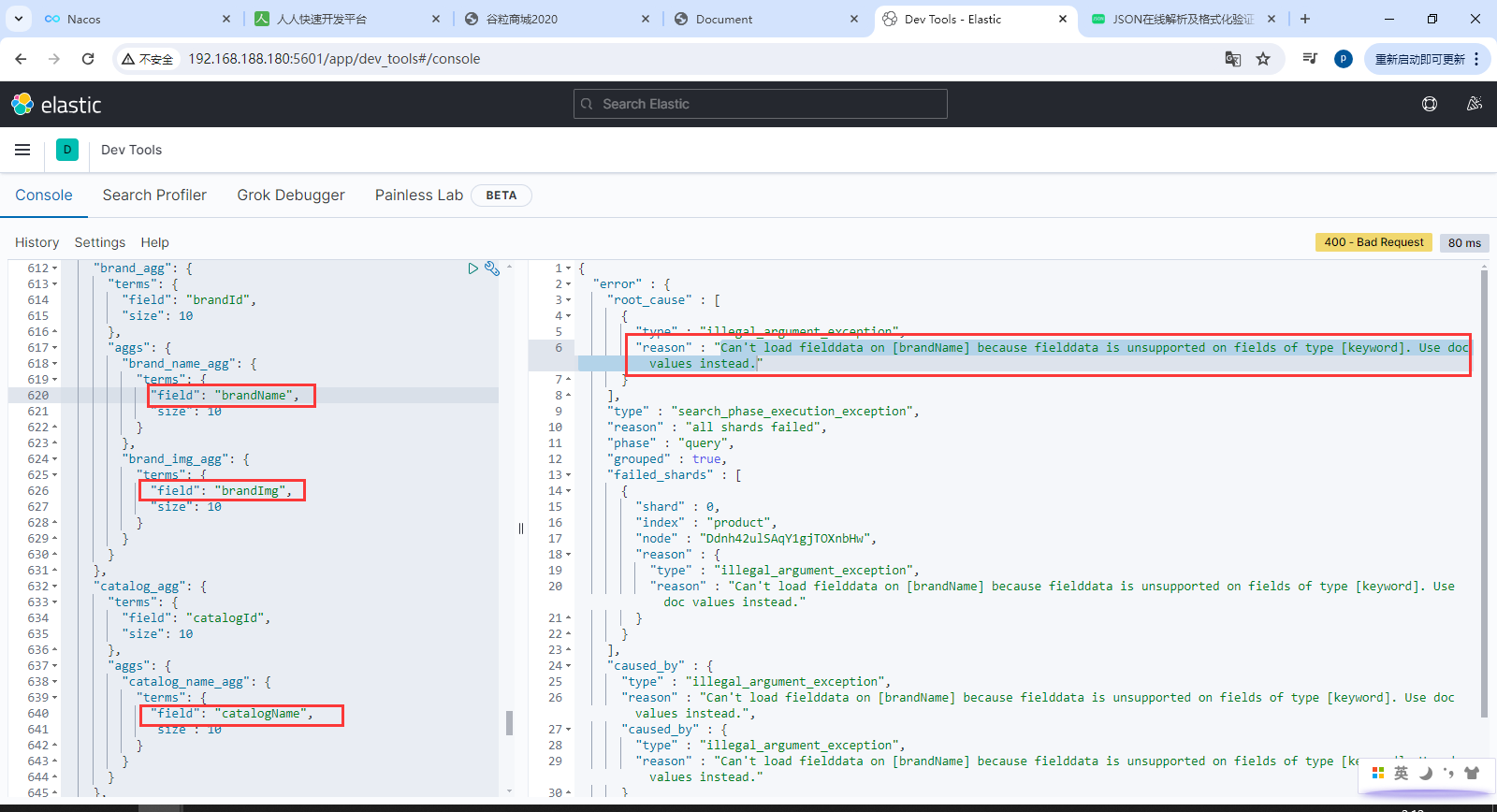Switch to the JSON在线解析 tab
This screenshot has width=1497, height=812.
(x=1184, y=19)
